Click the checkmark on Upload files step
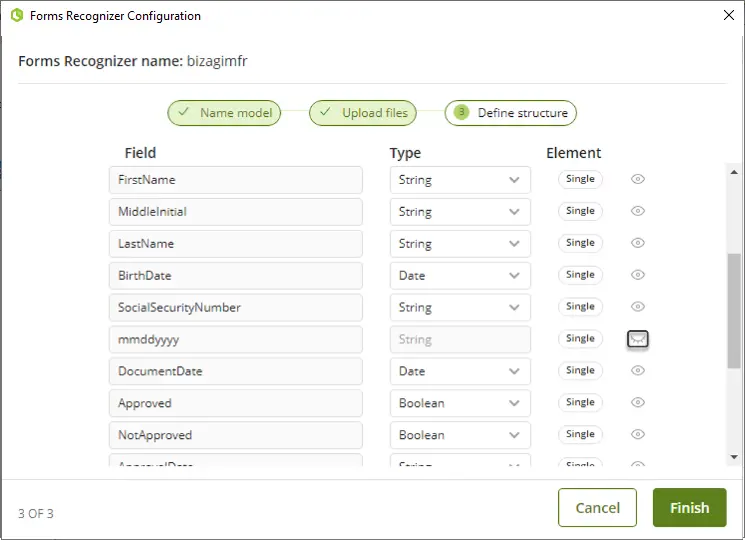Image resolution: width=745 pixels, height=540 pixels. (325, 112)
